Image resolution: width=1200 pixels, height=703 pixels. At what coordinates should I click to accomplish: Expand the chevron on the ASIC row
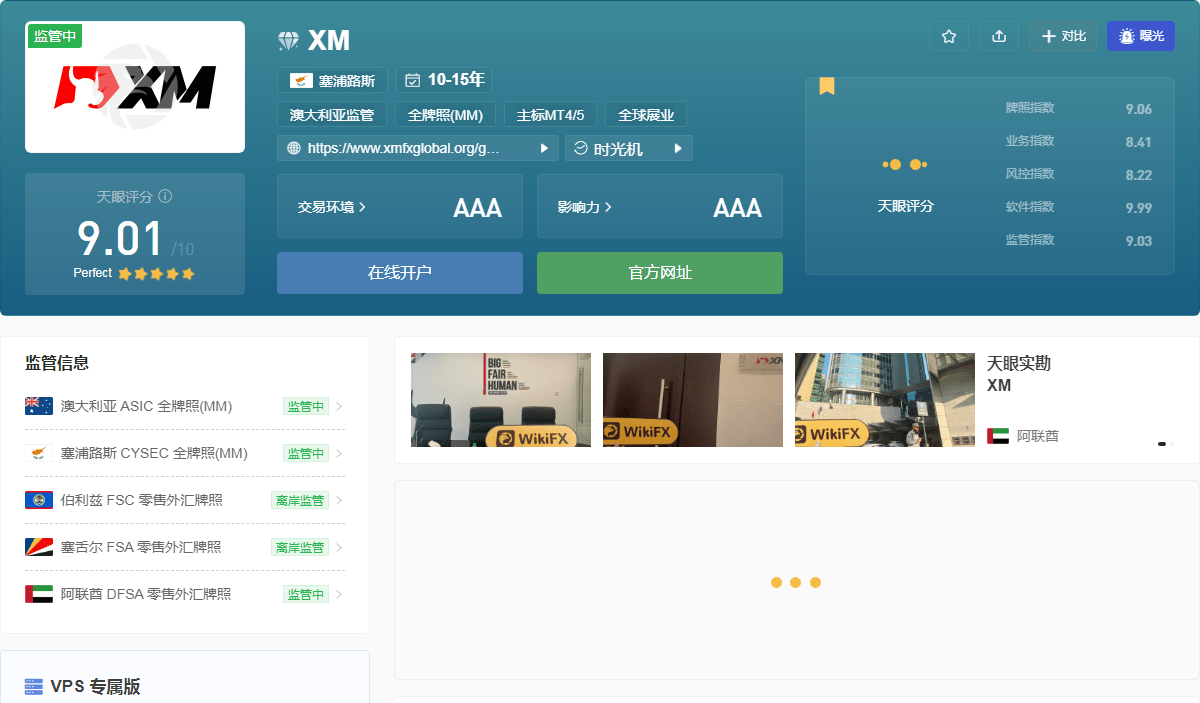[x=339, y=406]
